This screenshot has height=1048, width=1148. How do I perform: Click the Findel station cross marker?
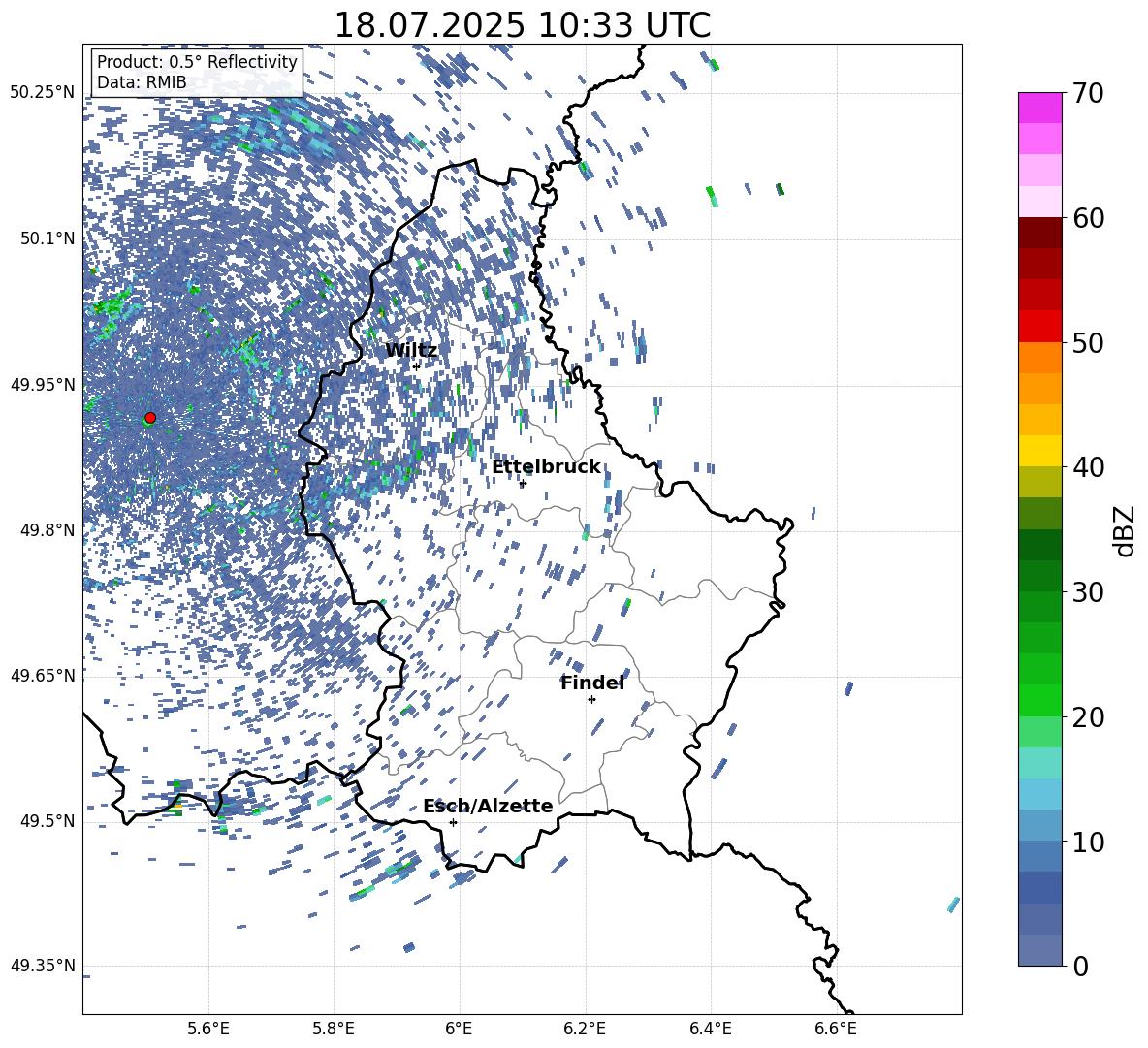tap(591, 700)
